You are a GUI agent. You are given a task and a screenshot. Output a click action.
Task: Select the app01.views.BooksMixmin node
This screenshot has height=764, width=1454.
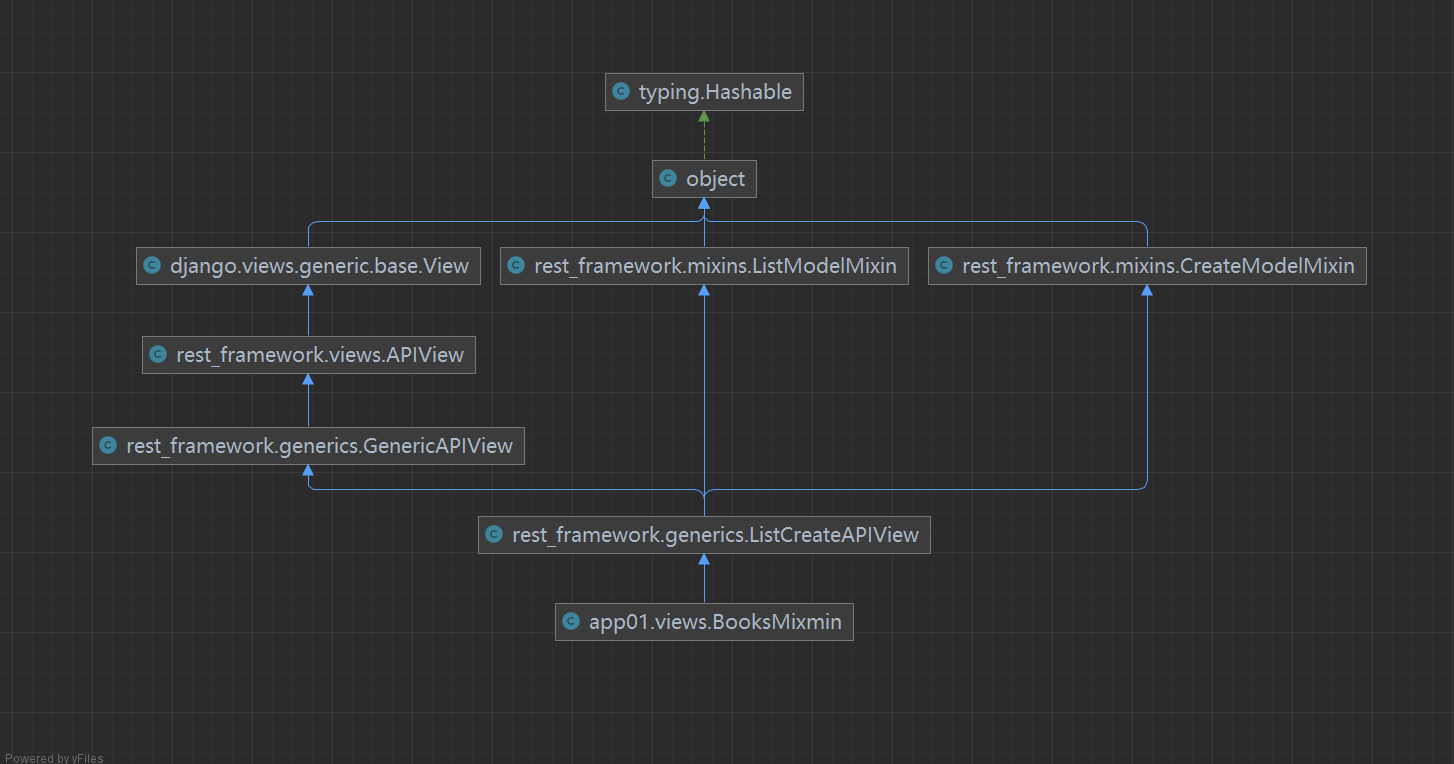click(704, 622)
